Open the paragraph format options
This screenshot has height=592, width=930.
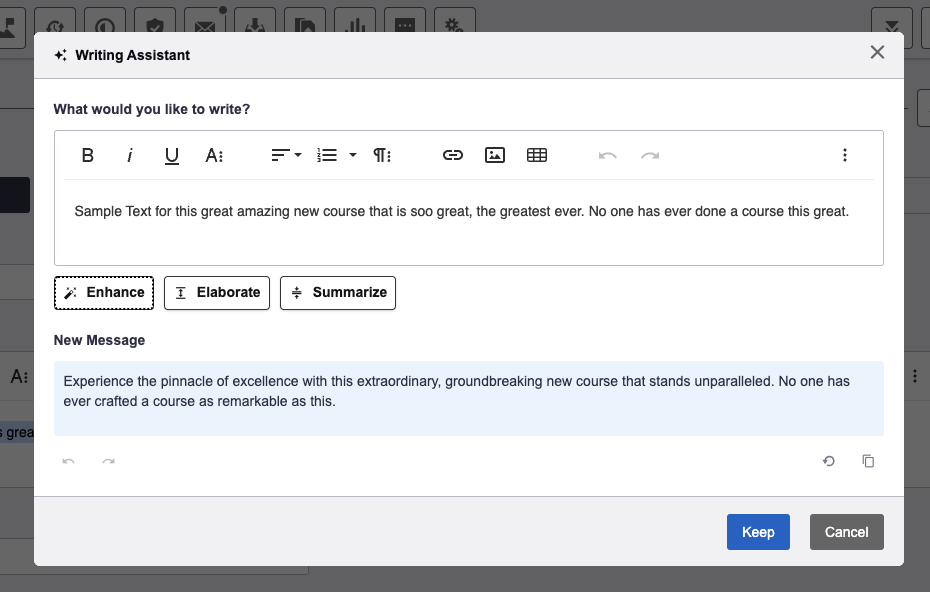click(x=382, y=155)
